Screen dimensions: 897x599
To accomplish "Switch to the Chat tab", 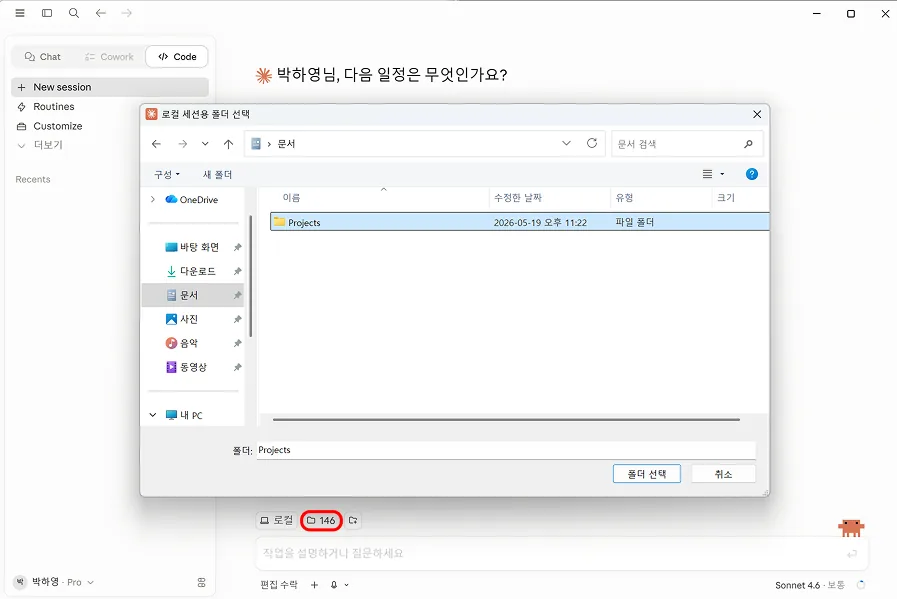I will [43, 57].
